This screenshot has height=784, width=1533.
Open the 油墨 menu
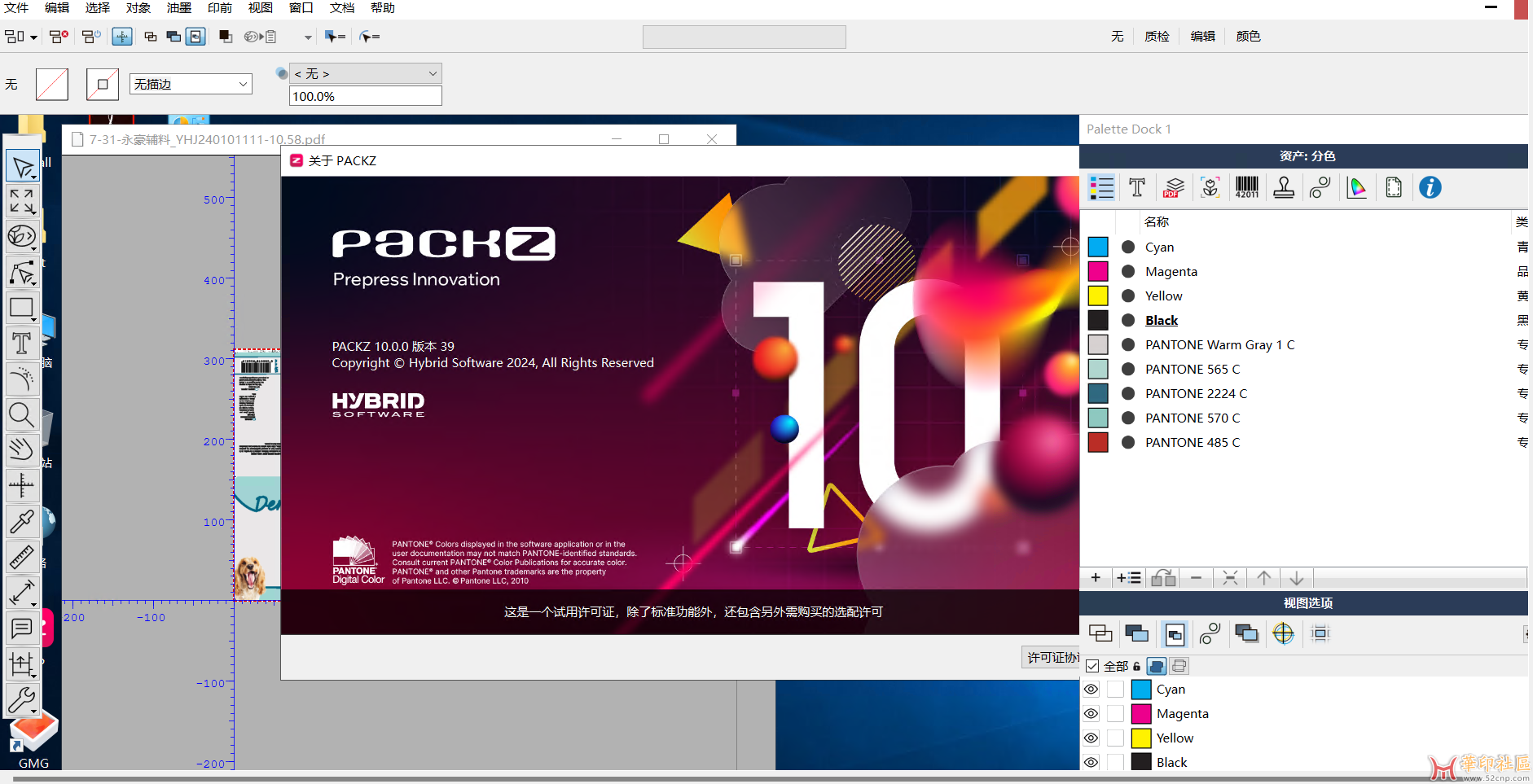tap(178, 8)
